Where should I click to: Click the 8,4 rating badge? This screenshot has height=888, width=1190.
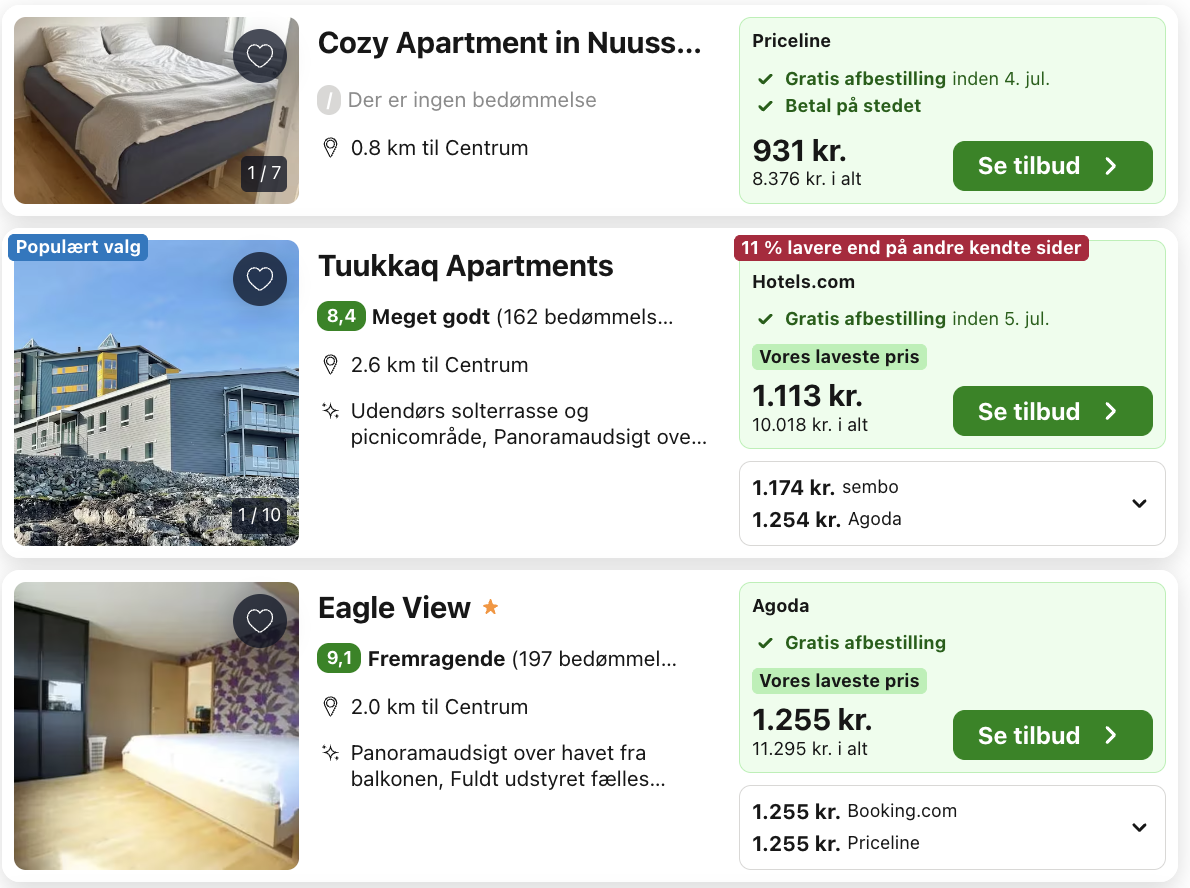tap(341, 317)
